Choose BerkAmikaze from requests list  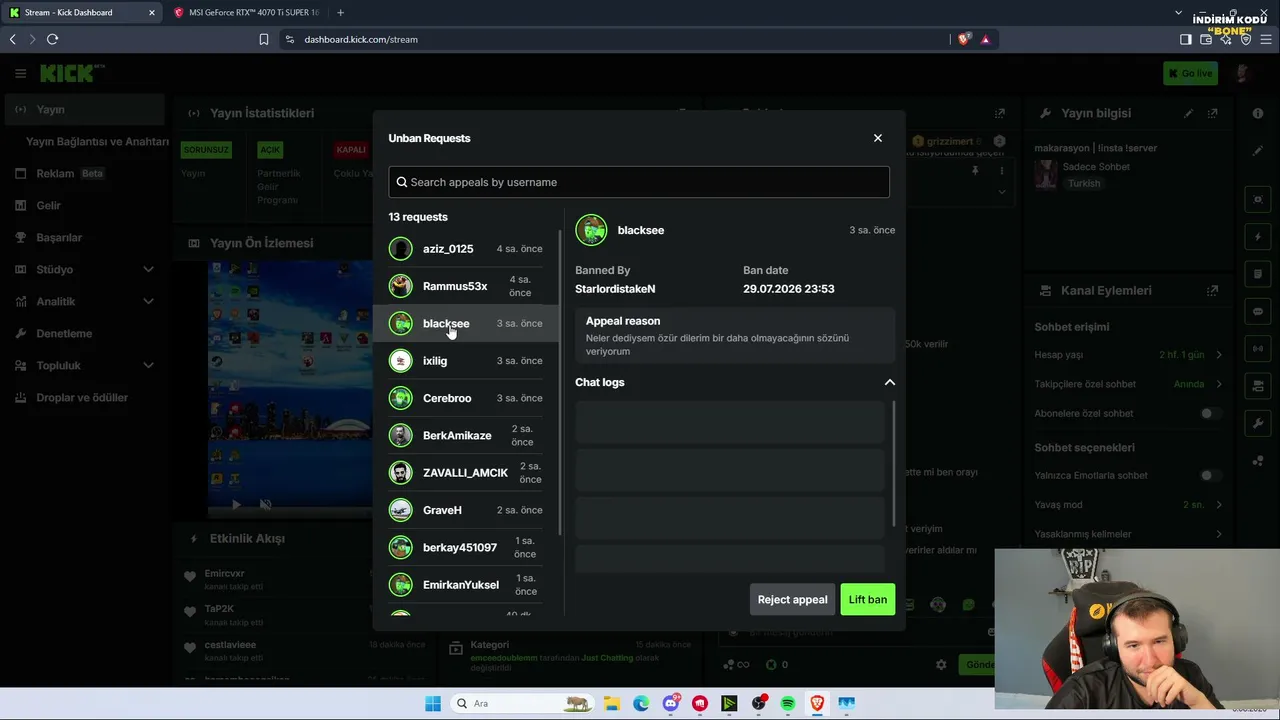(466, 435)
